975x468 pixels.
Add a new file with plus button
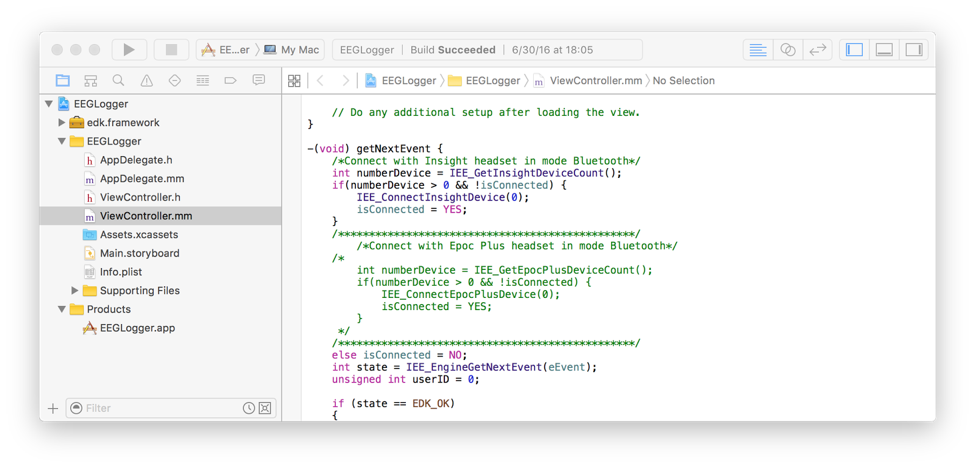pyautogui.click(x=53, y=408)
